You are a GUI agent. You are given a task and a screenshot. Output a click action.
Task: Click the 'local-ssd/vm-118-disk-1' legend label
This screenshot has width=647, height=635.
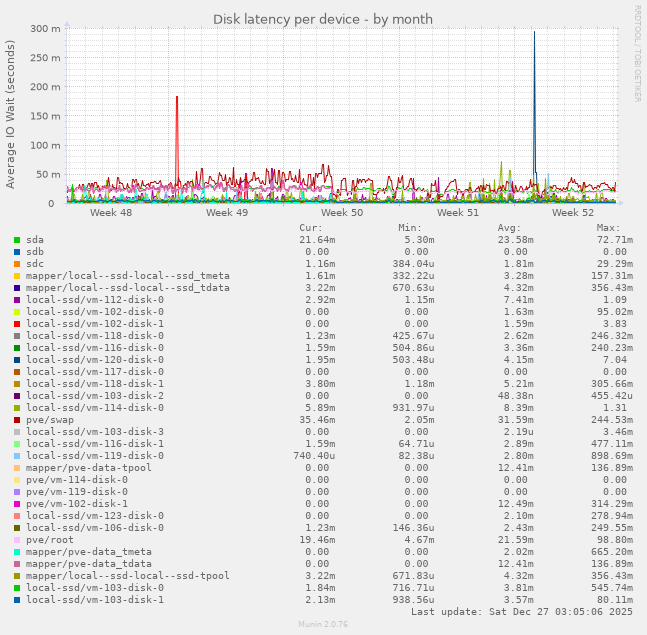[95, 384]
